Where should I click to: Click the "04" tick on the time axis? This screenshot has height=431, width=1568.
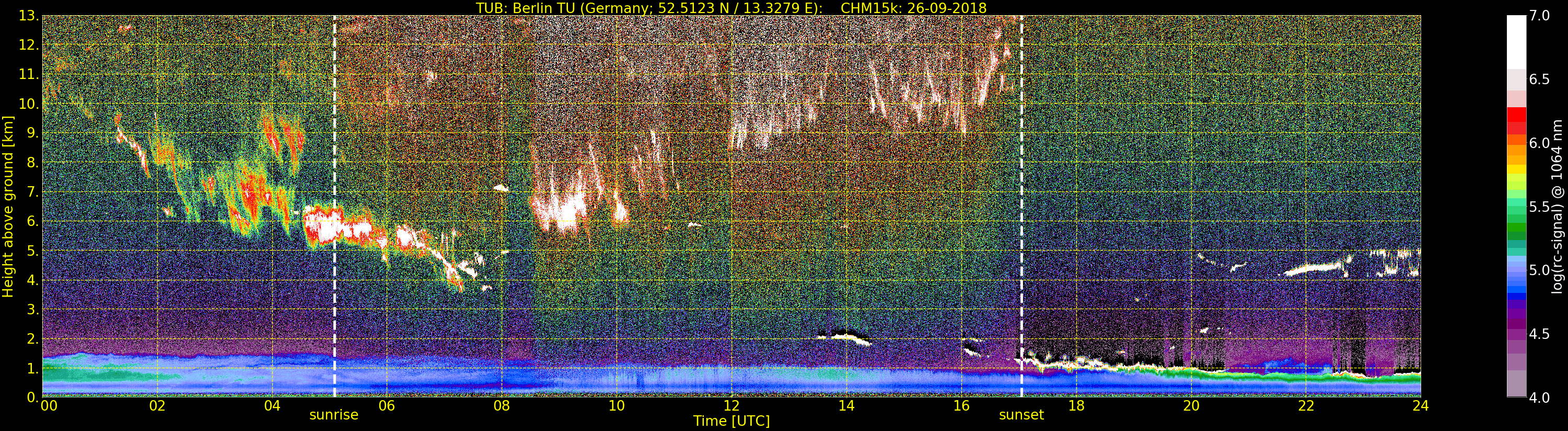(272, 406)
